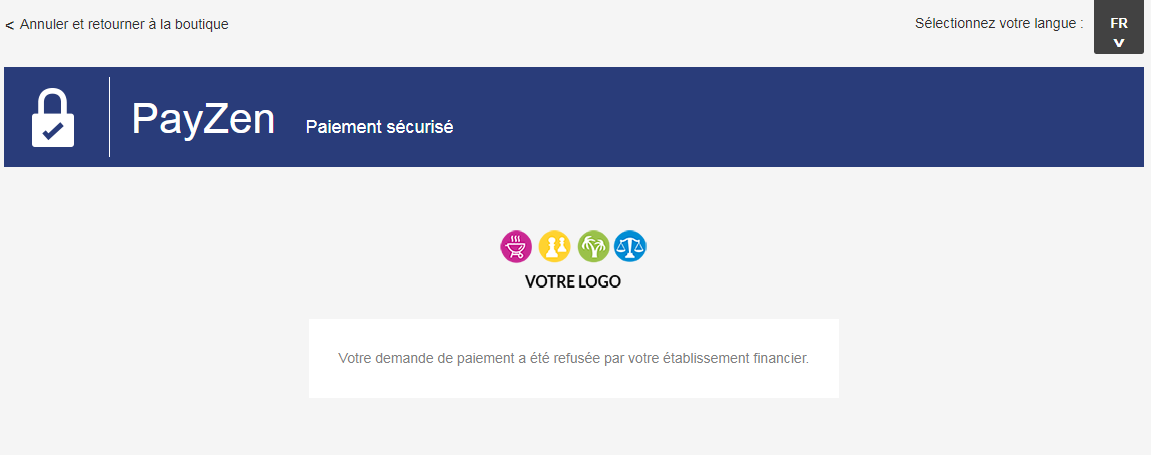Select the 'Sélectionnez votre langue' label
The height and width of the screenshot is (455, 1151).
click(x=999, y=23)
